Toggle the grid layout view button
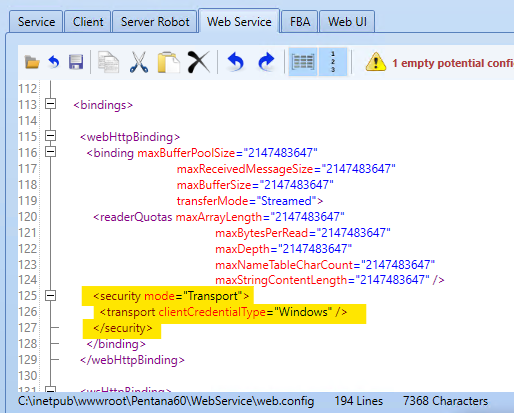 pos(303,62)
